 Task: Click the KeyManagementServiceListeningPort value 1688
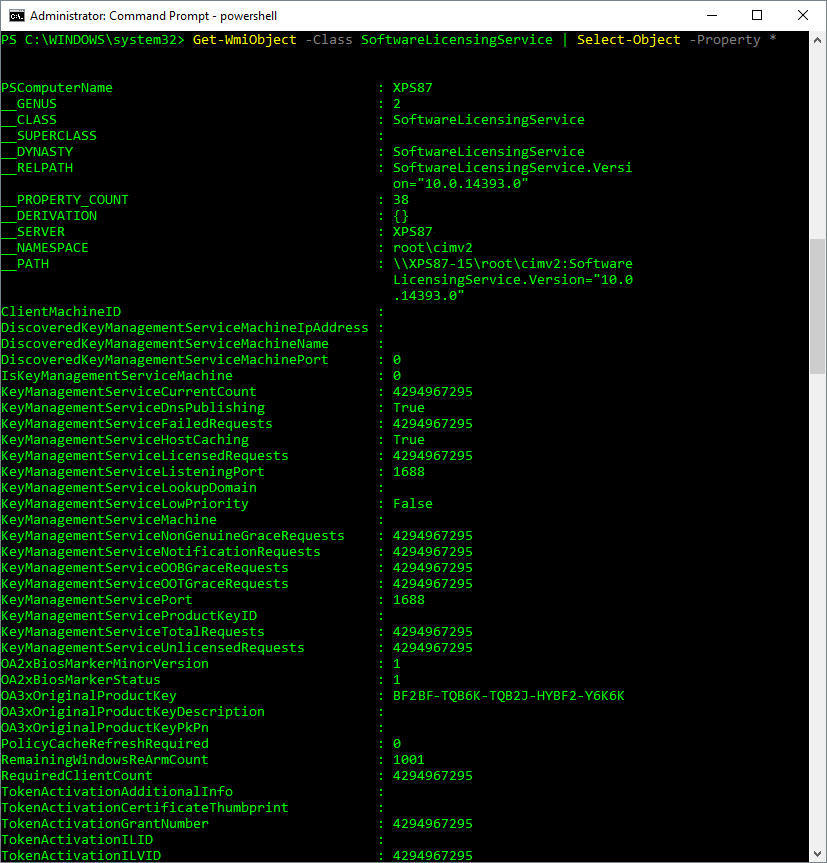(409, 471)
